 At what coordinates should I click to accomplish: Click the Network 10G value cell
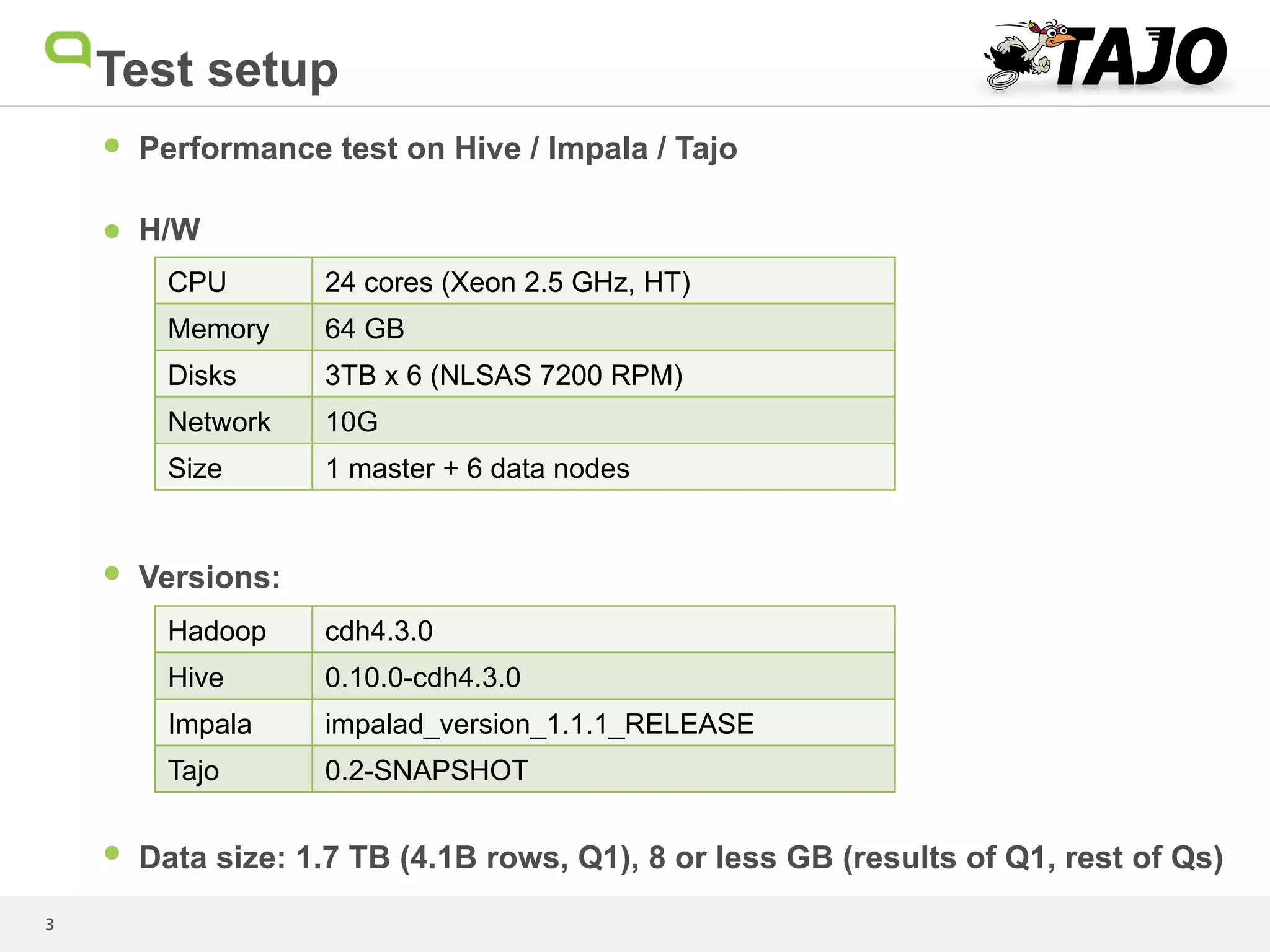coord(603,421)
